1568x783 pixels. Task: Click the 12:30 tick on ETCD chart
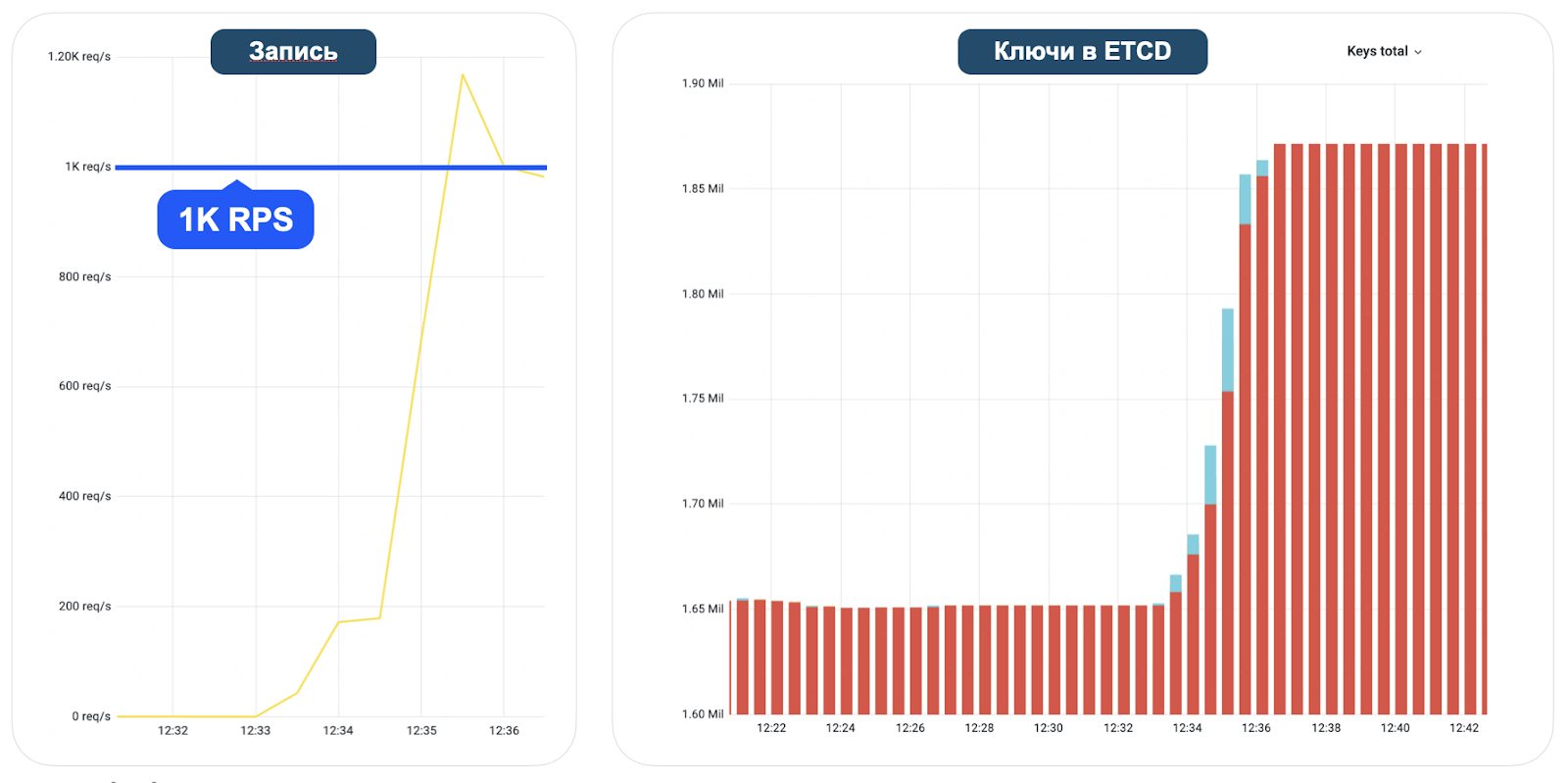coord(1049,728)
